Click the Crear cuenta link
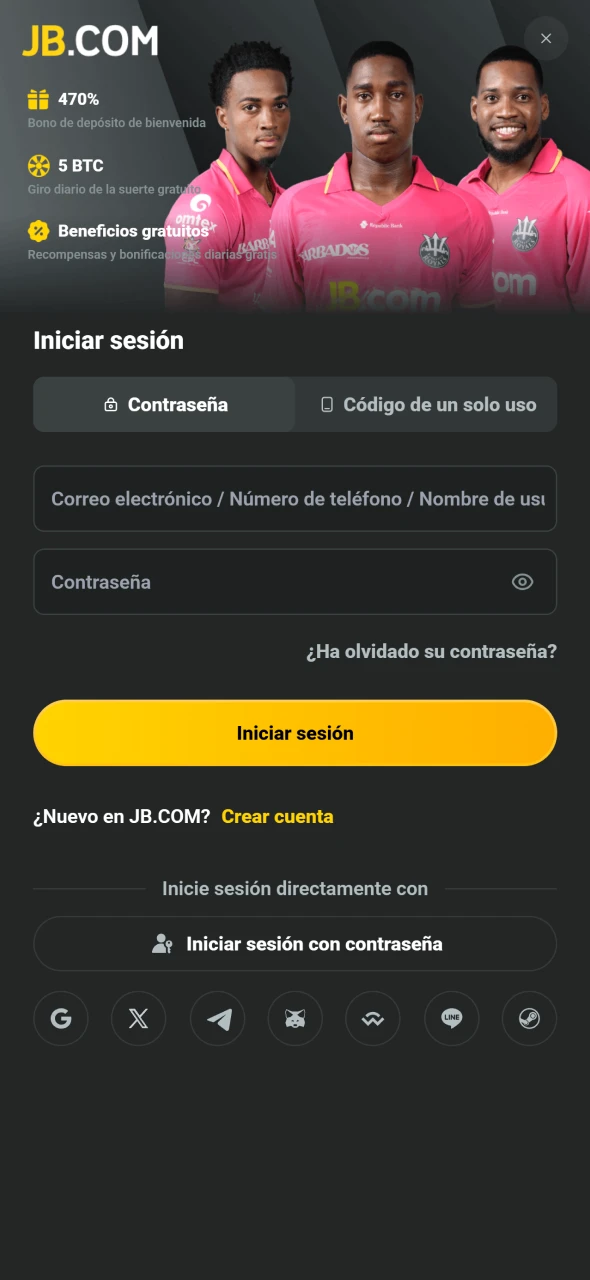 277,816
